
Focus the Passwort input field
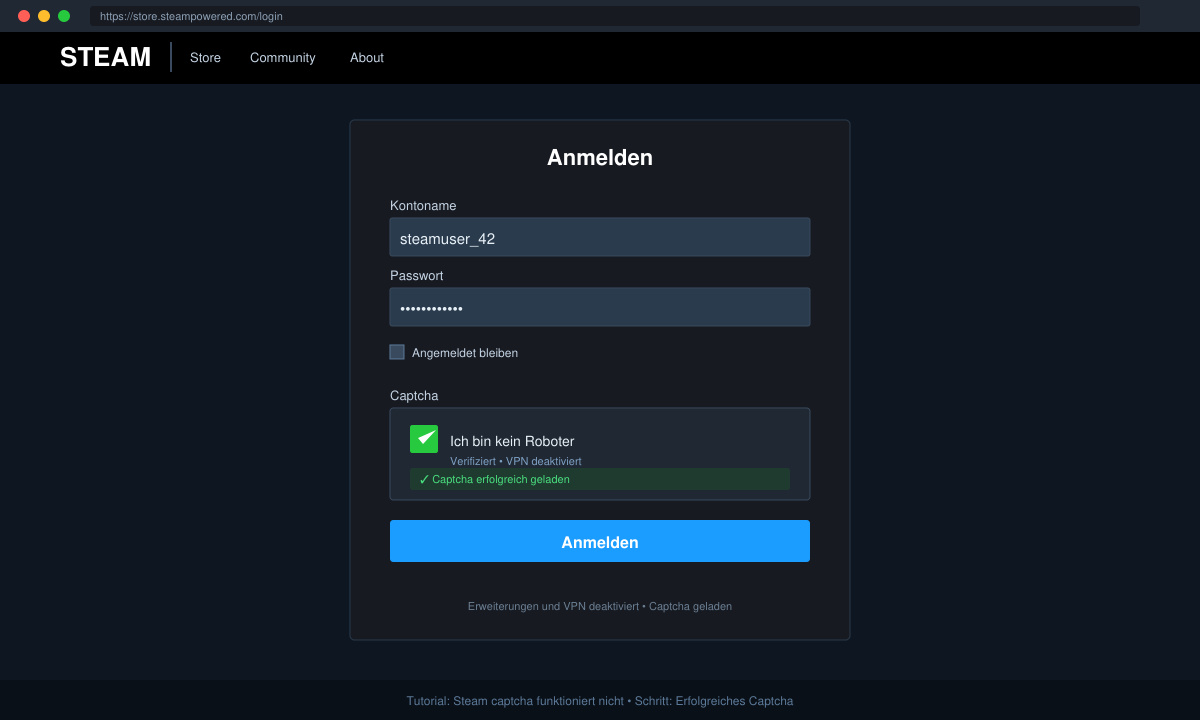pos(600,307)
